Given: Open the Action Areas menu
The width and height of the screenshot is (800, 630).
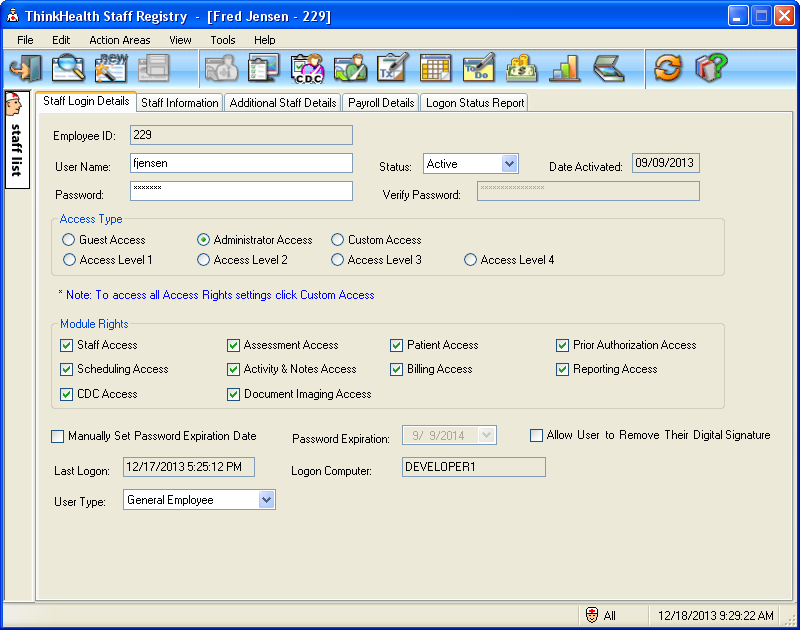Looking at the screenshot, I should pos(120,40).
